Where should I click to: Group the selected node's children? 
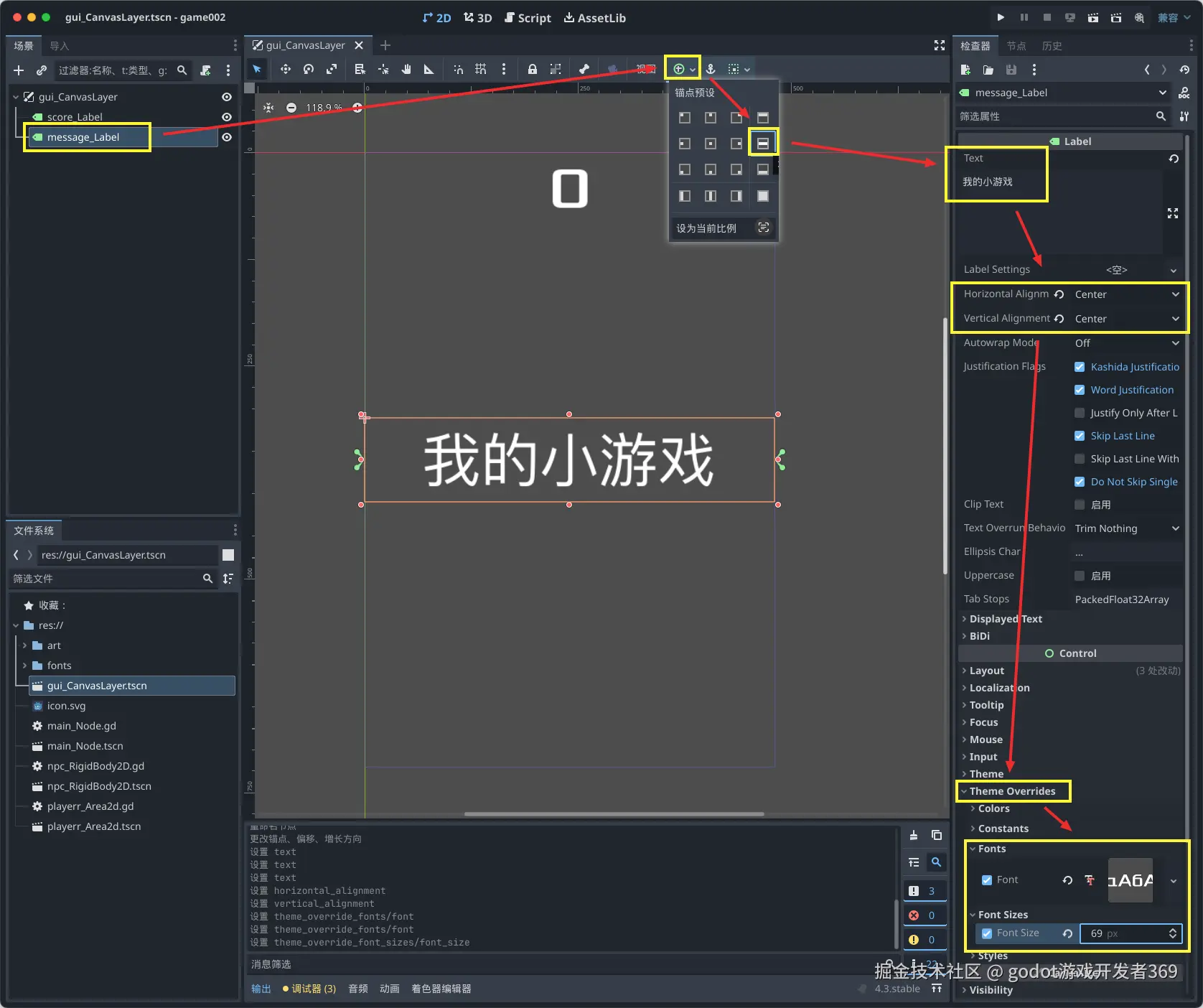point(556,69)
